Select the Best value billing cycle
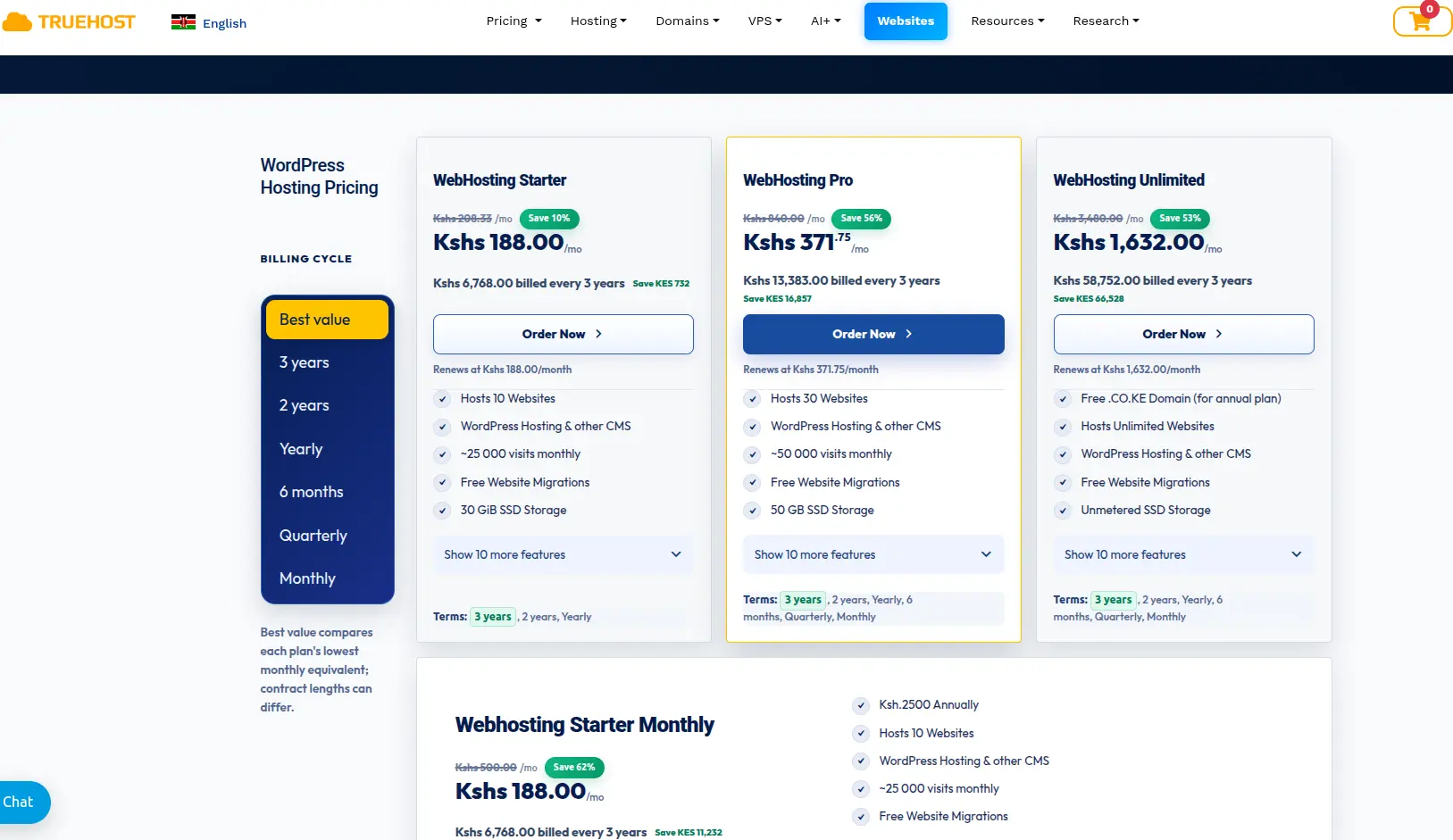This screenshot has height=840, width=1453. pyautogui.click(x=327, y=320)
